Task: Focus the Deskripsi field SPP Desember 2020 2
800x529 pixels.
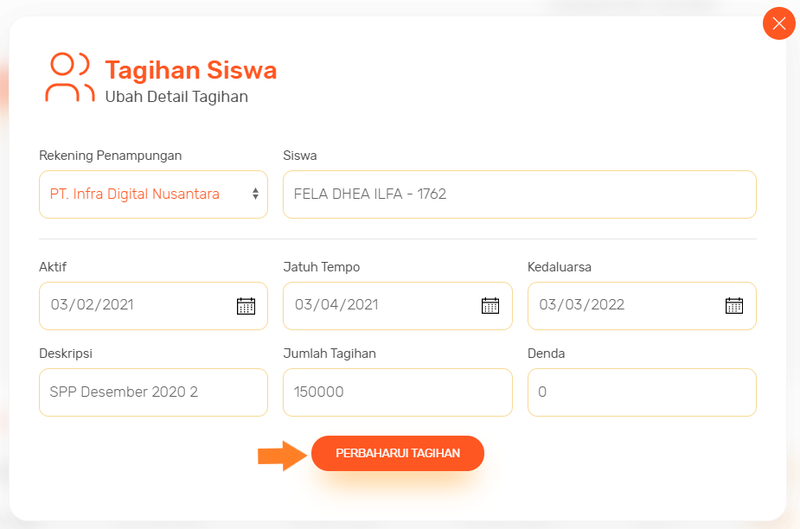Action: click(154, 392)
